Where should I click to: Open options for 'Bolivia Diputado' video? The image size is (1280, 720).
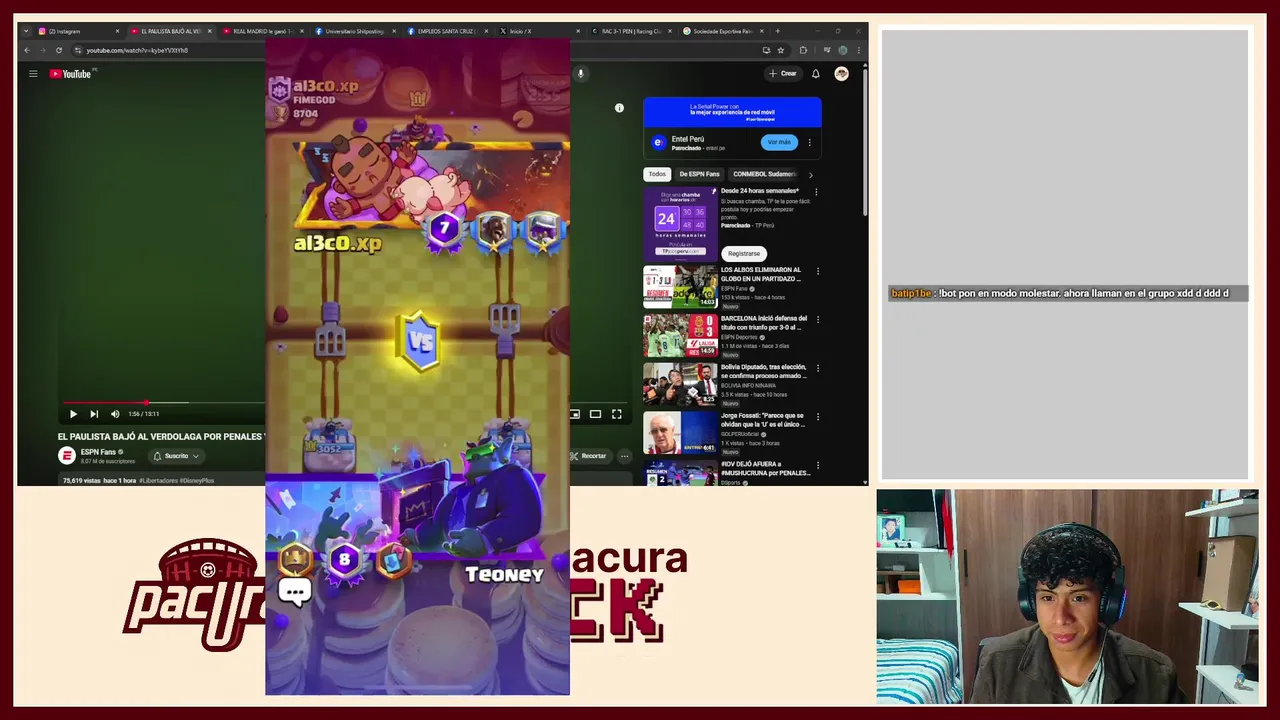click(x=817, y=368)
